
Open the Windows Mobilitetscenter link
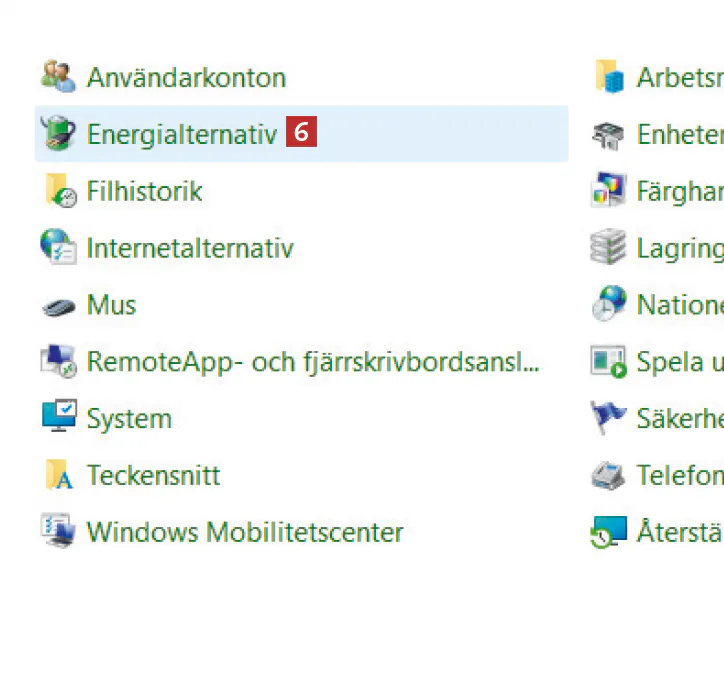click(x=245, y=532)
